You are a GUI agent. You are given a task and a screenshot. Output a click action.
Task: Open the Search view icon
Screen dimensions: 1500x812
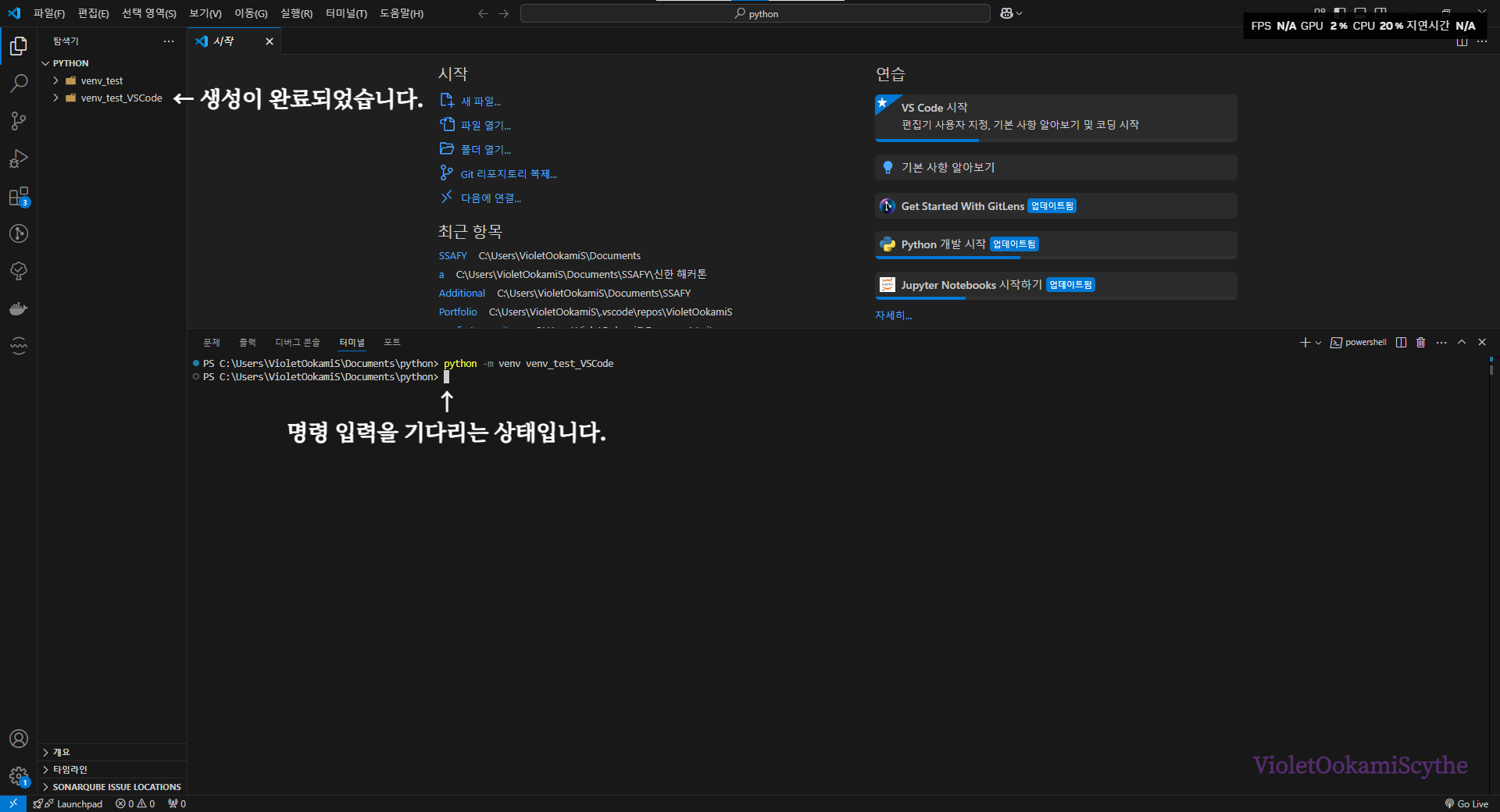[x=19, y=84]
